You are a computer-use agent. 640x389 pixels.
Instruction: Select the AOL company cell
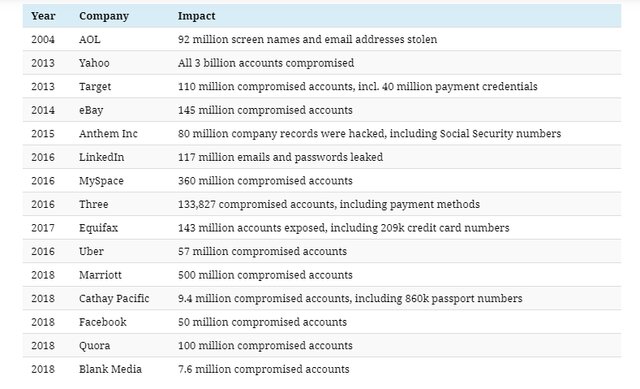coord(89,40)
